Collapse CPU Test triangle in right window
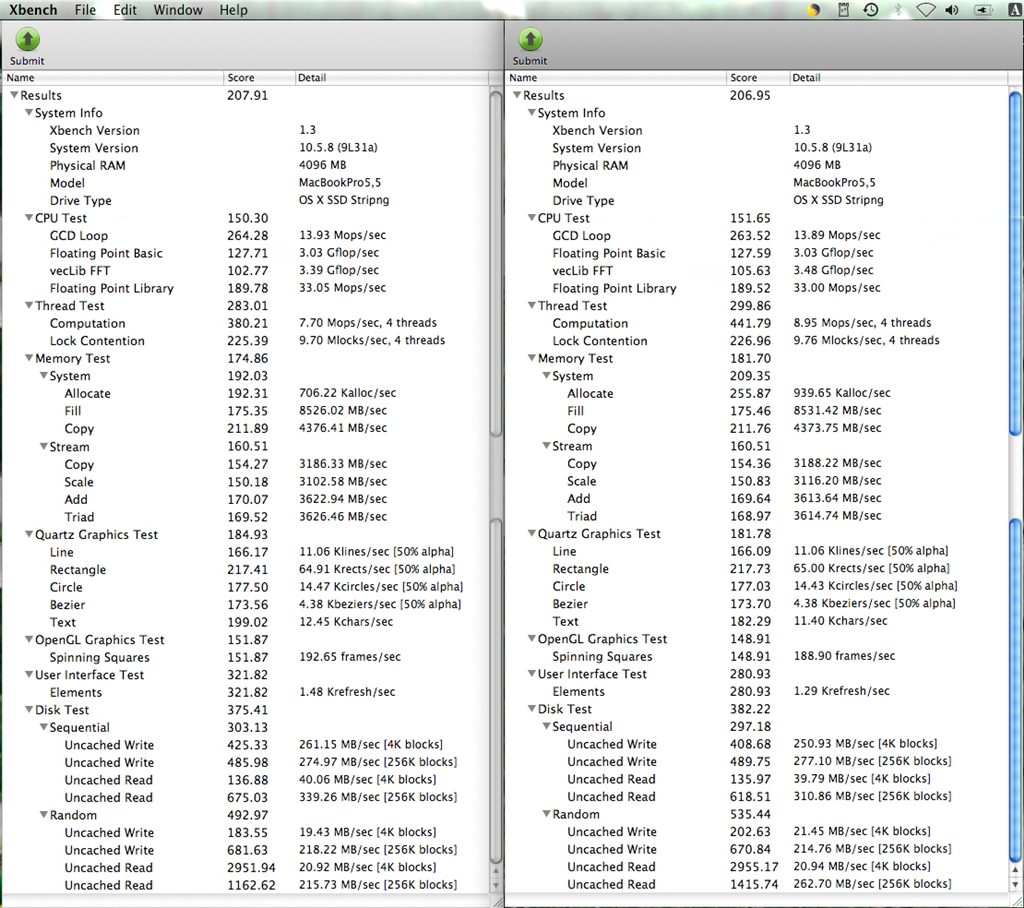The width and height of the screenshot is (1024, 908). point(531,218)
